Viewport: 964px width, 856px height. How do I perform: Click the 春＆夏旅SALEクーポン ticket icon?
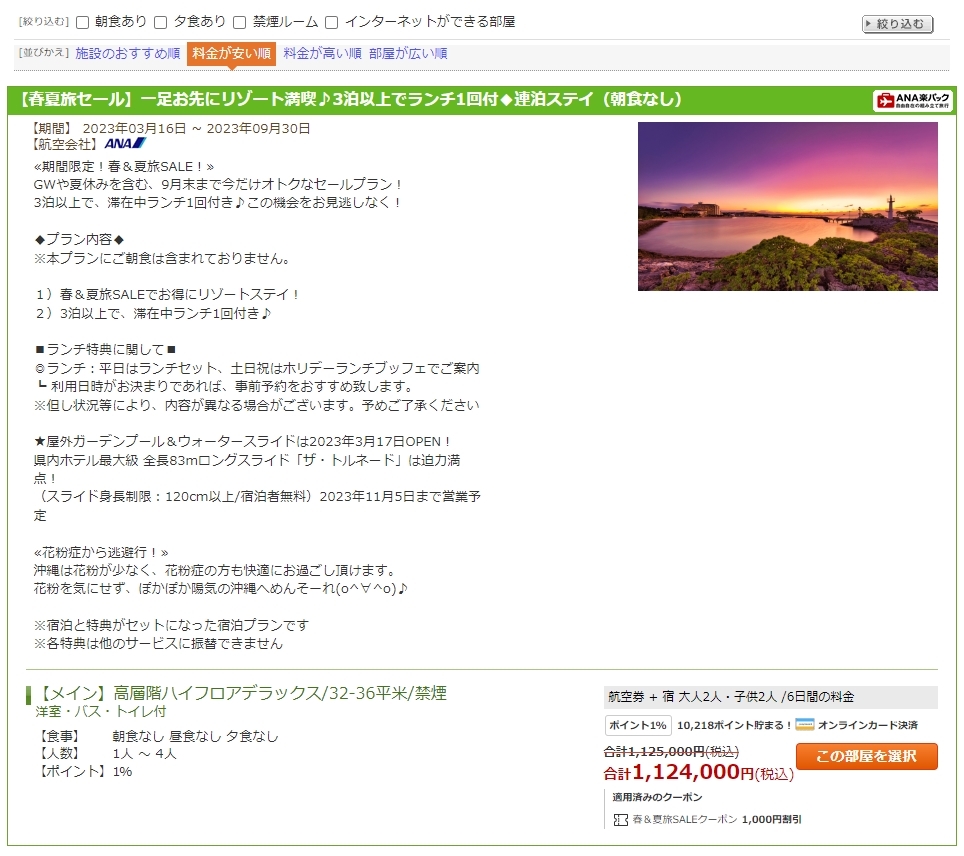(621, 820)
